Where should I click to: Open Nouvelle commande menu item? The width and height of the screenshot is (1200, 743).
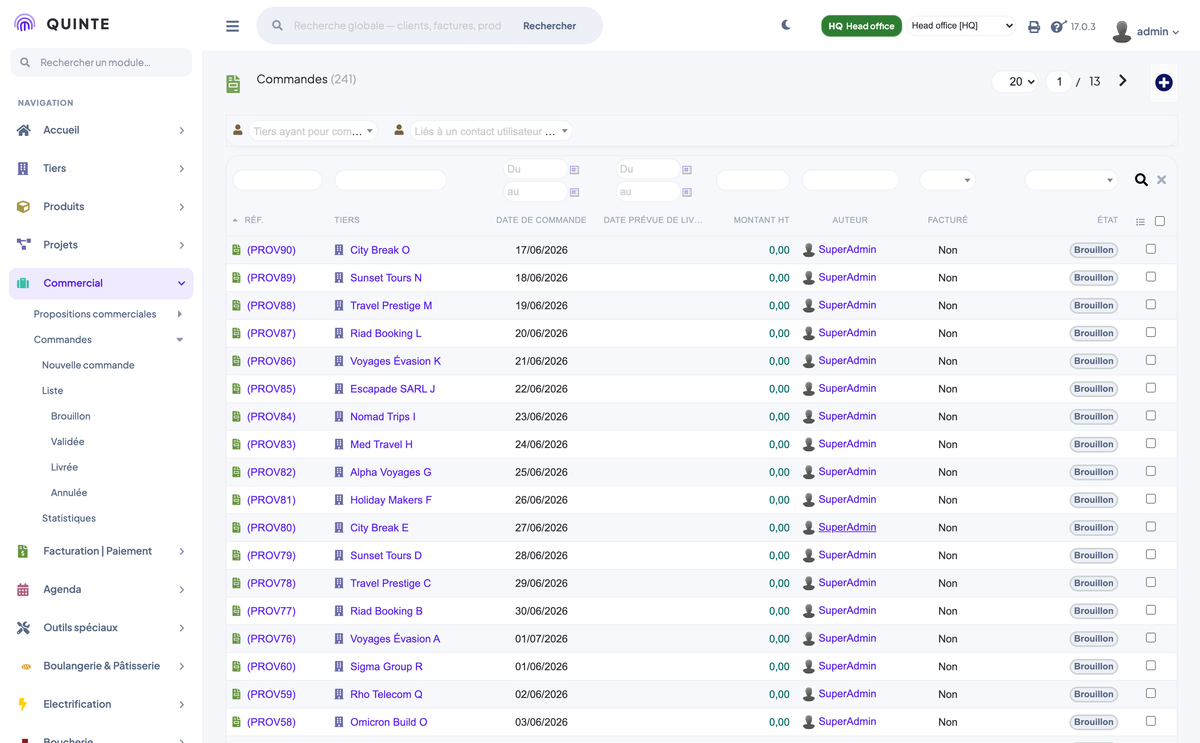(x=88, y=365)
